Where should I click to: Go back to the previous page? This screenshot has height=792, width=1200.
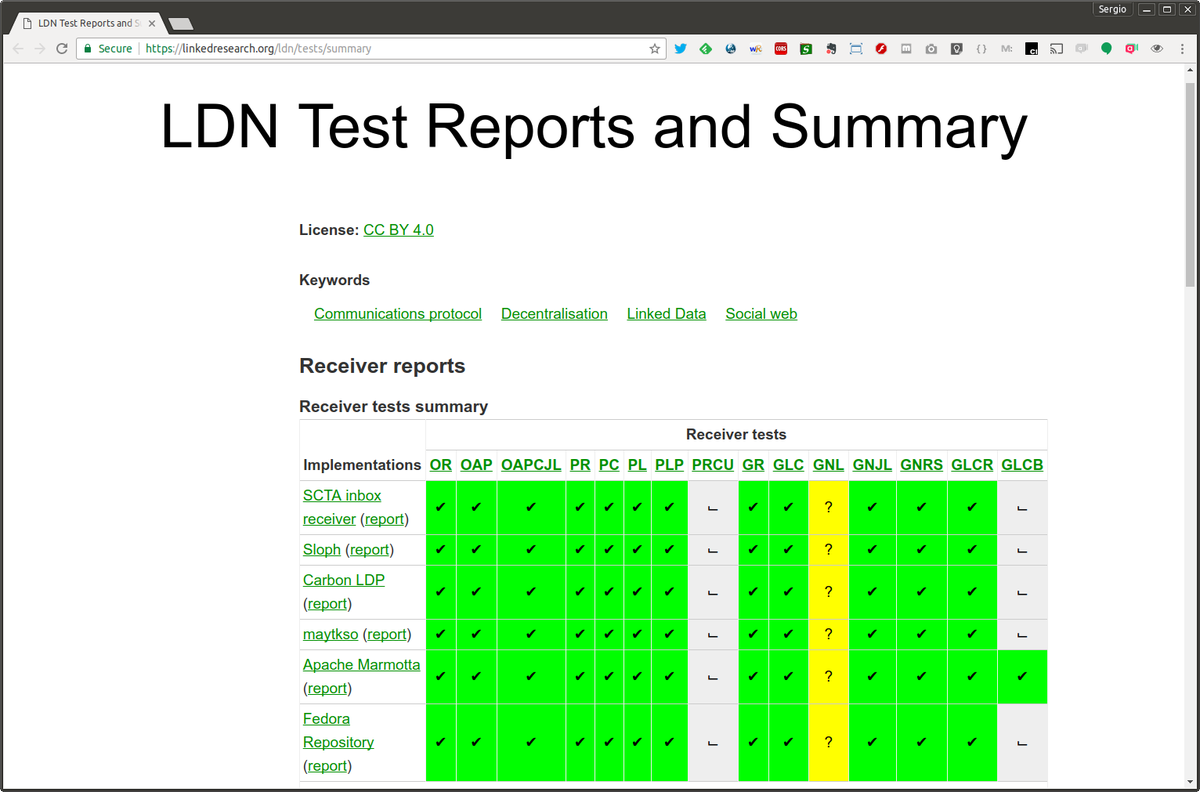tap(18, 48)
